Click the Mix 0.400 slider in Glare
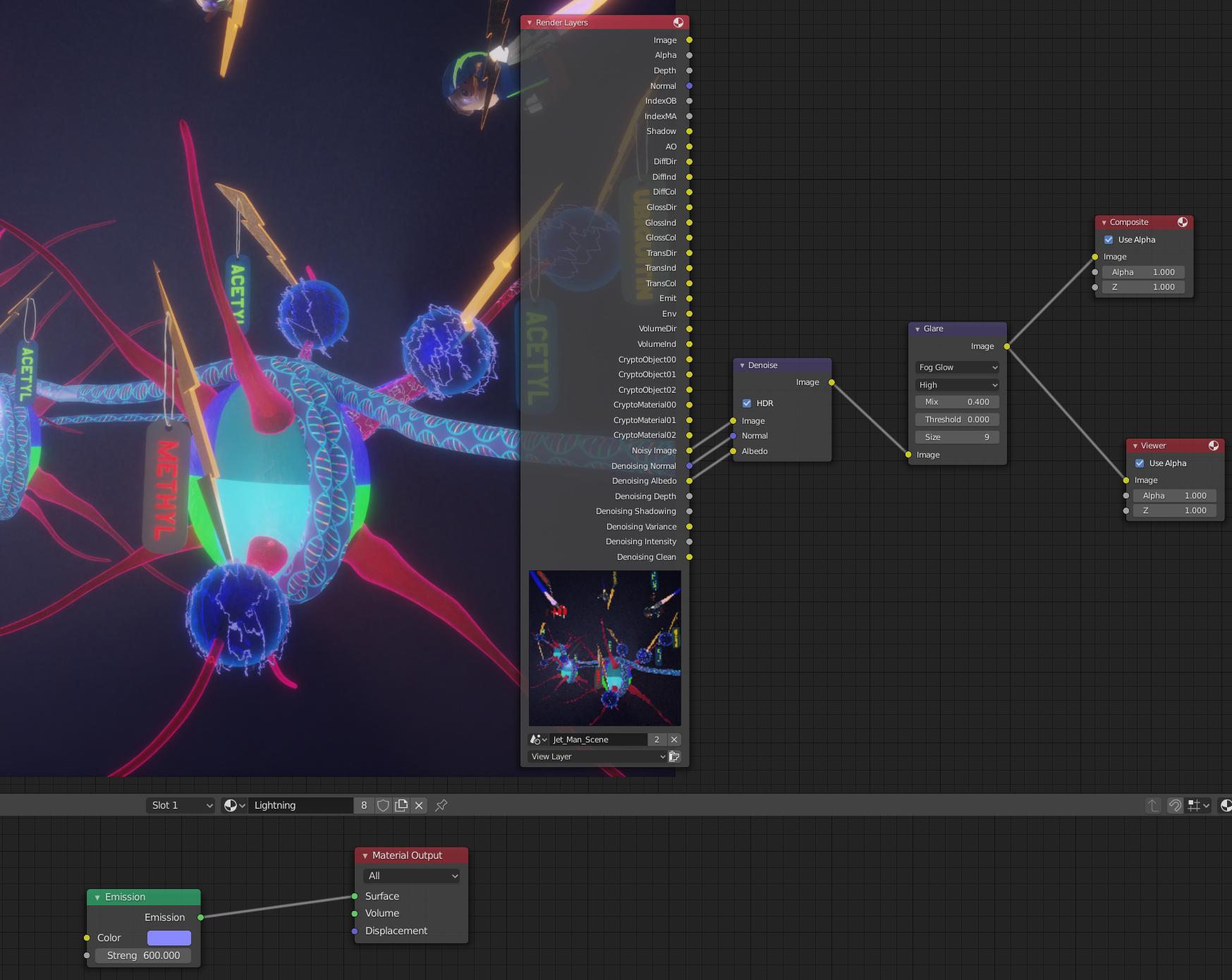The width and height of the screenshot is (1232, 980). (957, 402)
